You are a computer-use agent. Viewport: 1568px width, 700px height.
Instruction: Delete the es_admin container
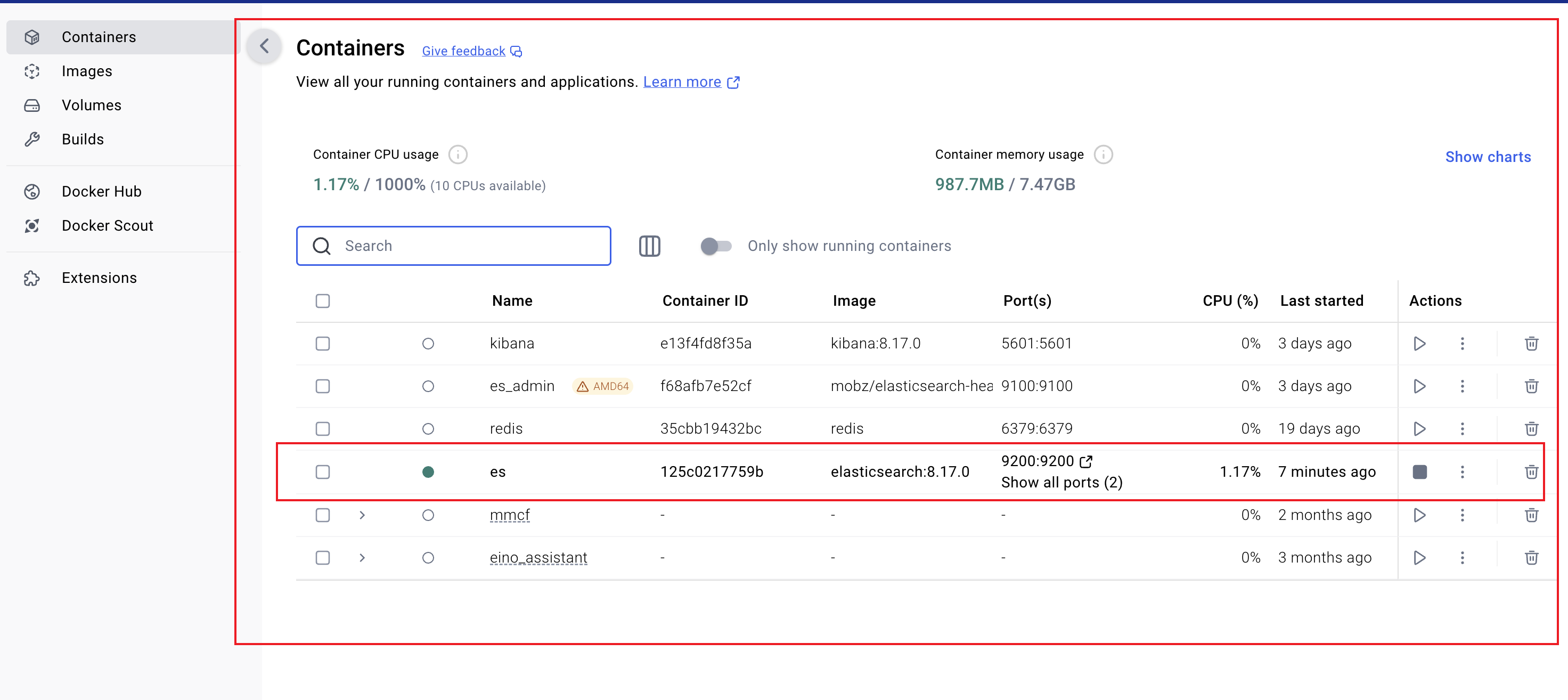click(1531, 386)
